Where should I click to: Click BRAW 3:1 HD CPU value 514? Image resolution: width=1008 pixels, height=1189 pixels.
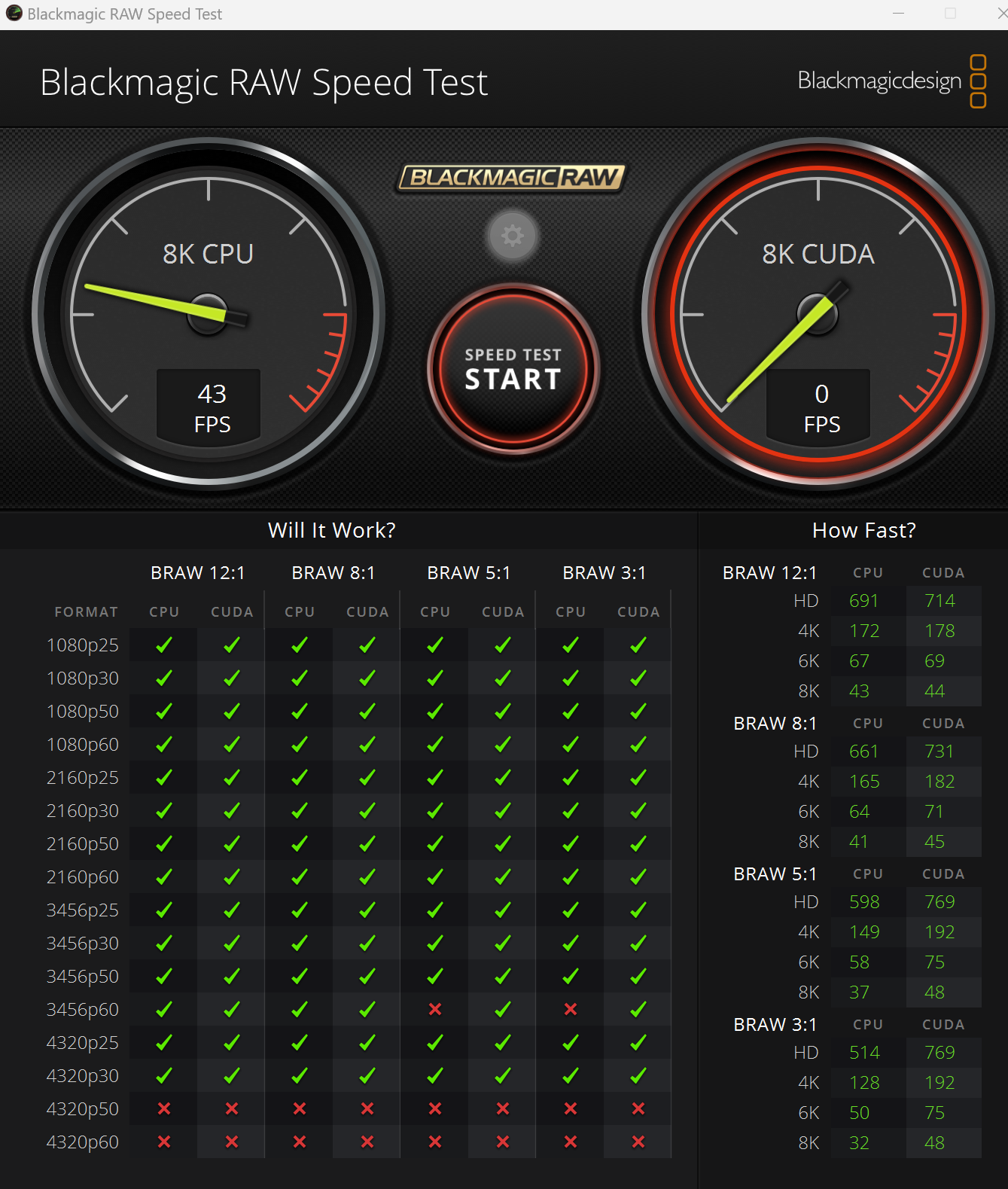(x=864, y=1053)
